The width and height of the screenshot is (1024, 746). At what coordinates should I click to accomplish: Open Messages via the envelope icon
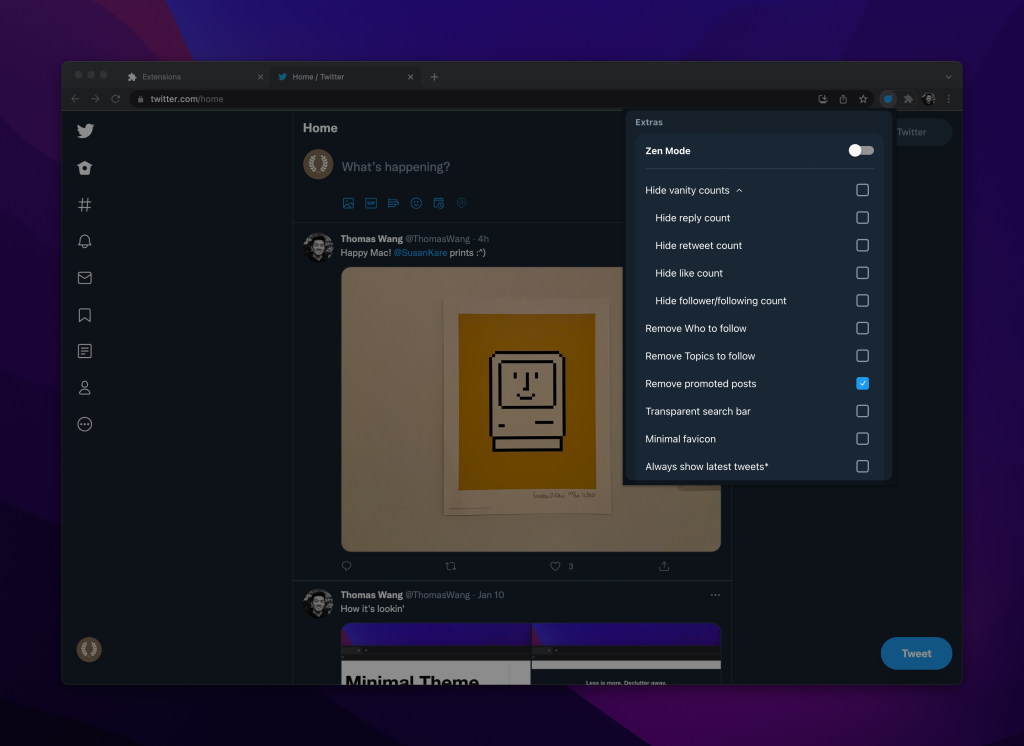pyautogui.click(x=85, y=278)
